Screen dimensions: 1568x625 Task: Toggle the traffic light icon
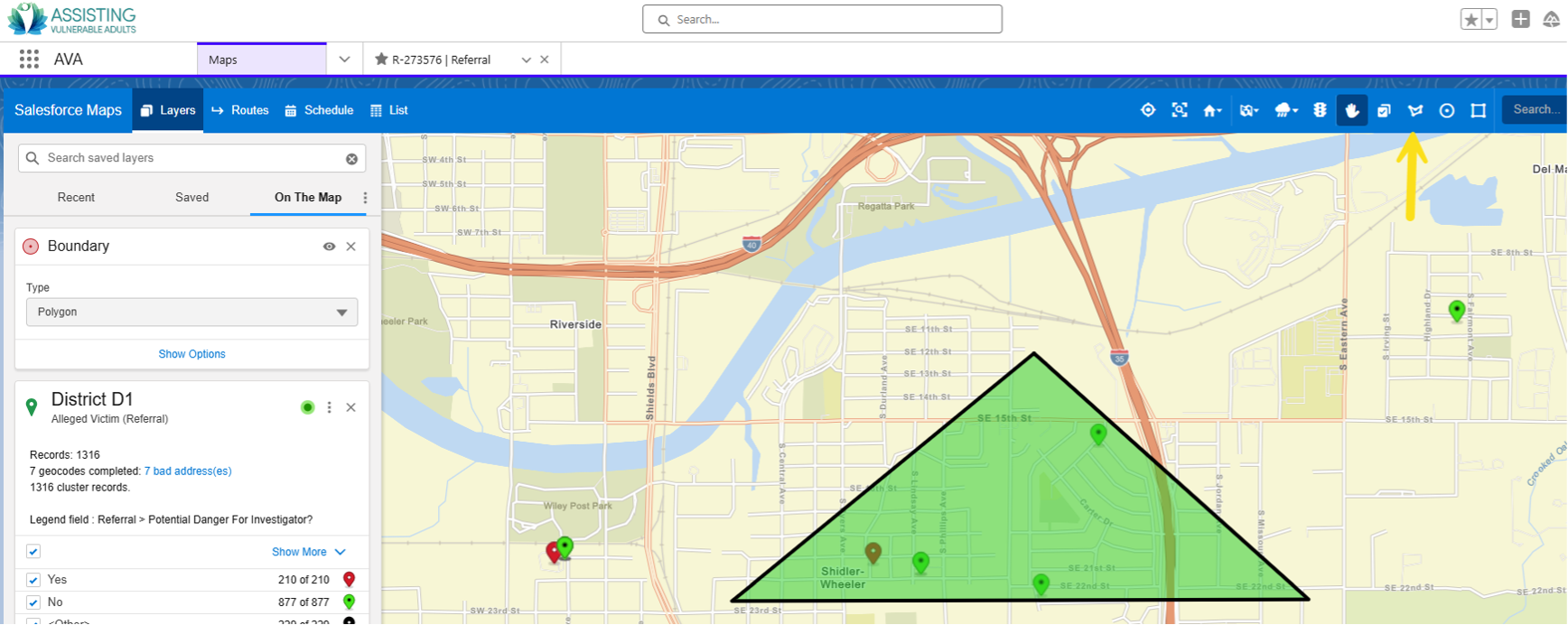coord(1320,110)
